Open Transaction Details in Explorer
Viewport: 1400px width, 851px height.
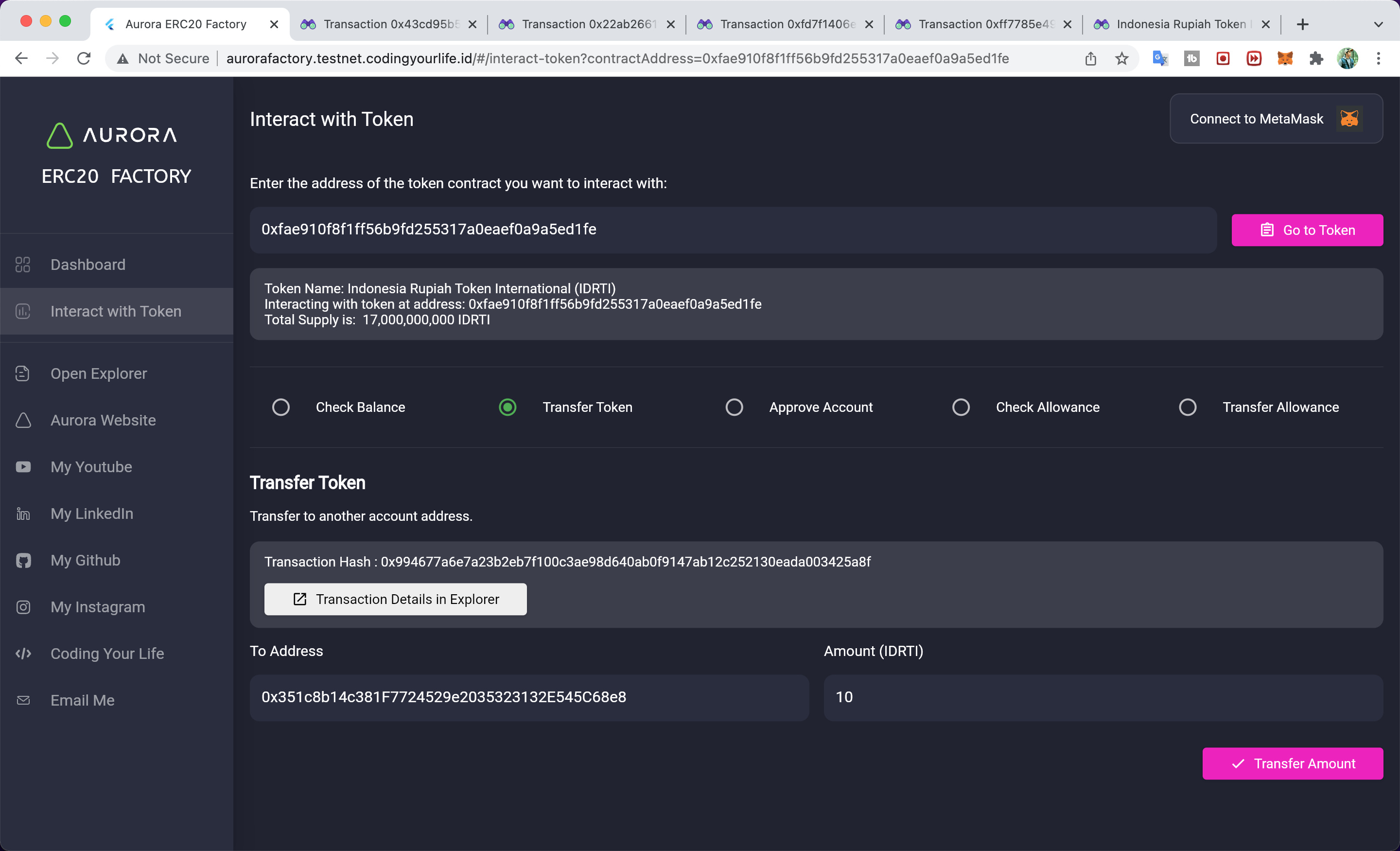click(x=396, y=599)
